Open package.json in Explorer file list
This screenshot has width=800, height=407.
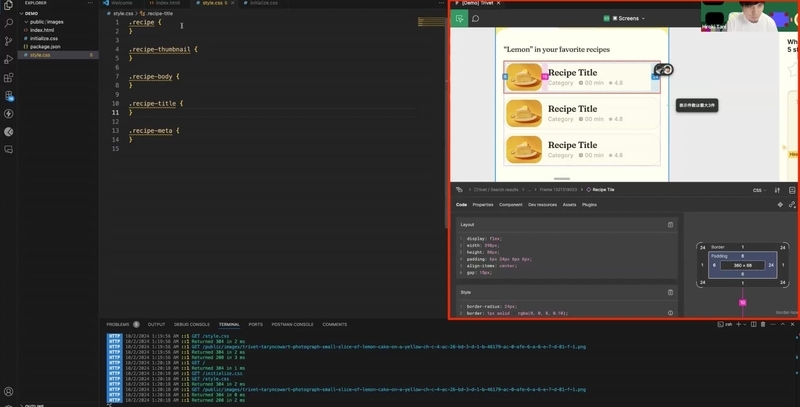45,46
